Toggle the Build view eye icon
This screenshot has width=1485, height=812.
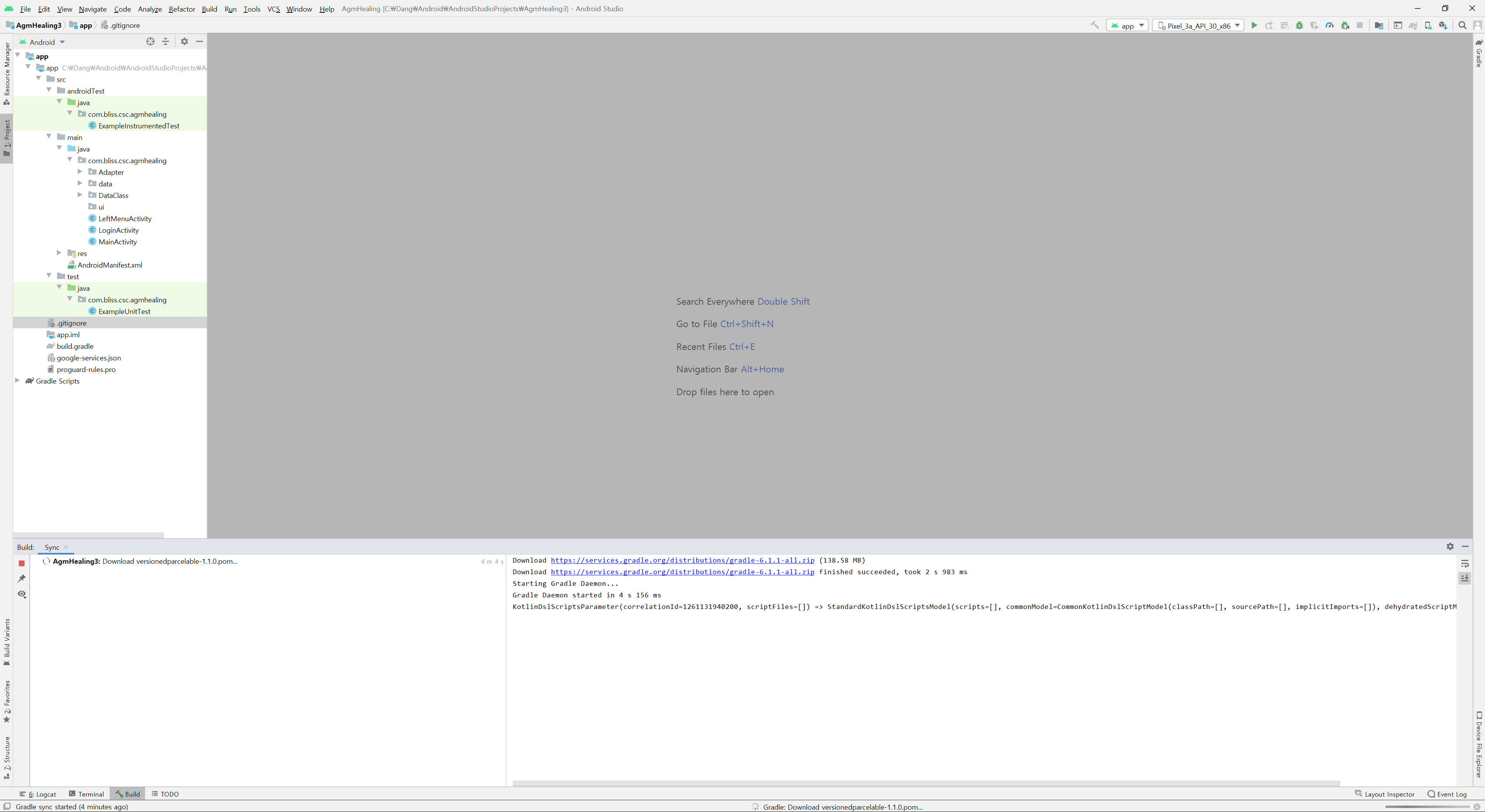coord(22,594)
